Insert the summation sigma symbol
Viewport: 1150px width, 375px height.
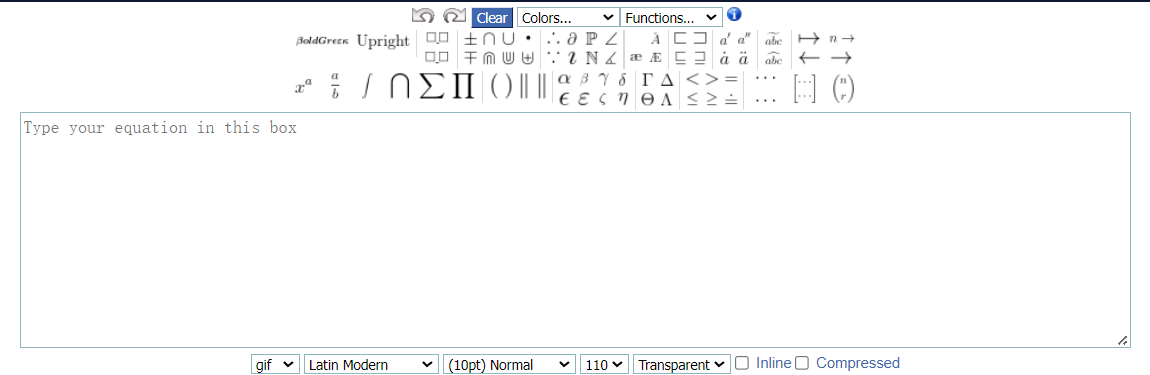(431, 86)
